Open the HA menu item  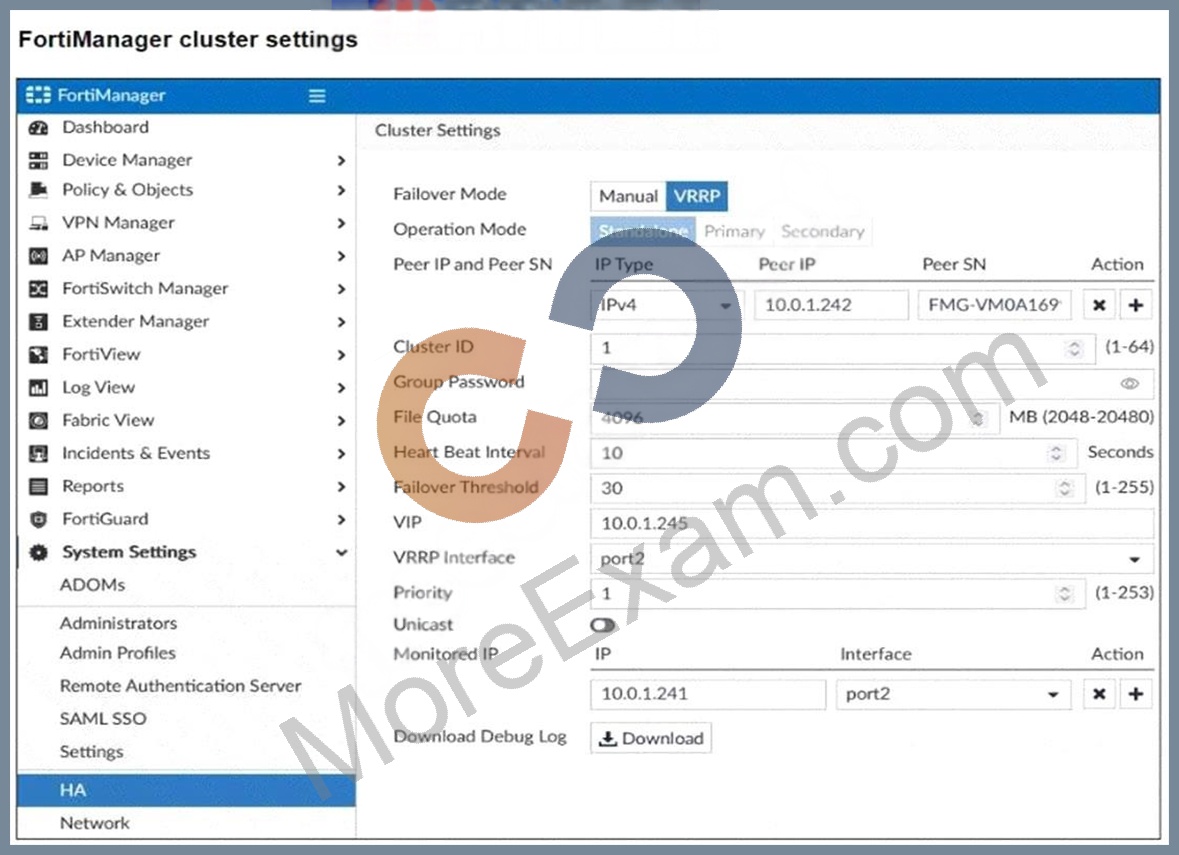(x=186, y=790)
